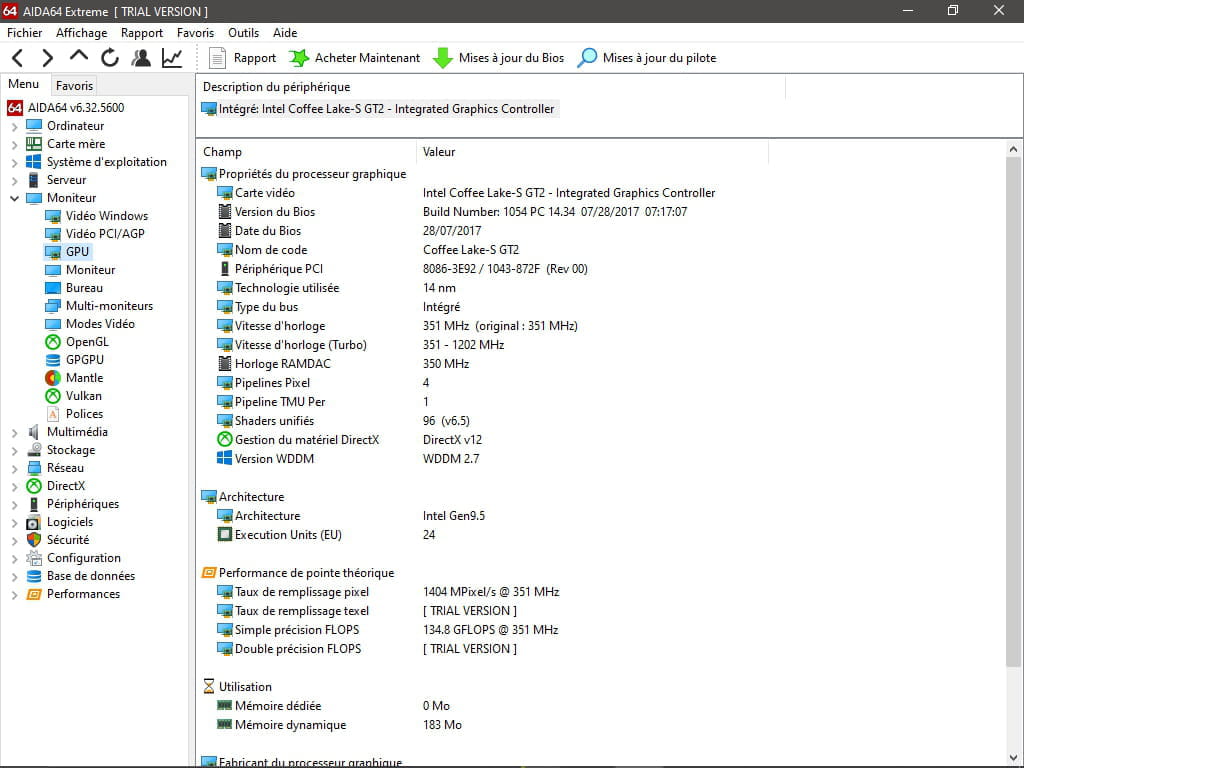Open the Aide menu

pyautogui.click(x=285, y=33)
